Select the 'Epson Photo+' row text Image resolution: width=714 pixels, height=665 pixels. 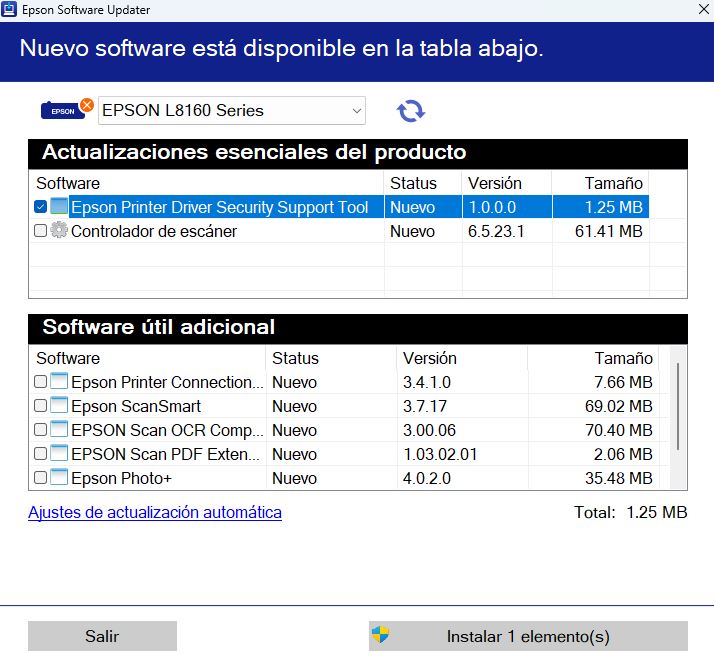121,478
